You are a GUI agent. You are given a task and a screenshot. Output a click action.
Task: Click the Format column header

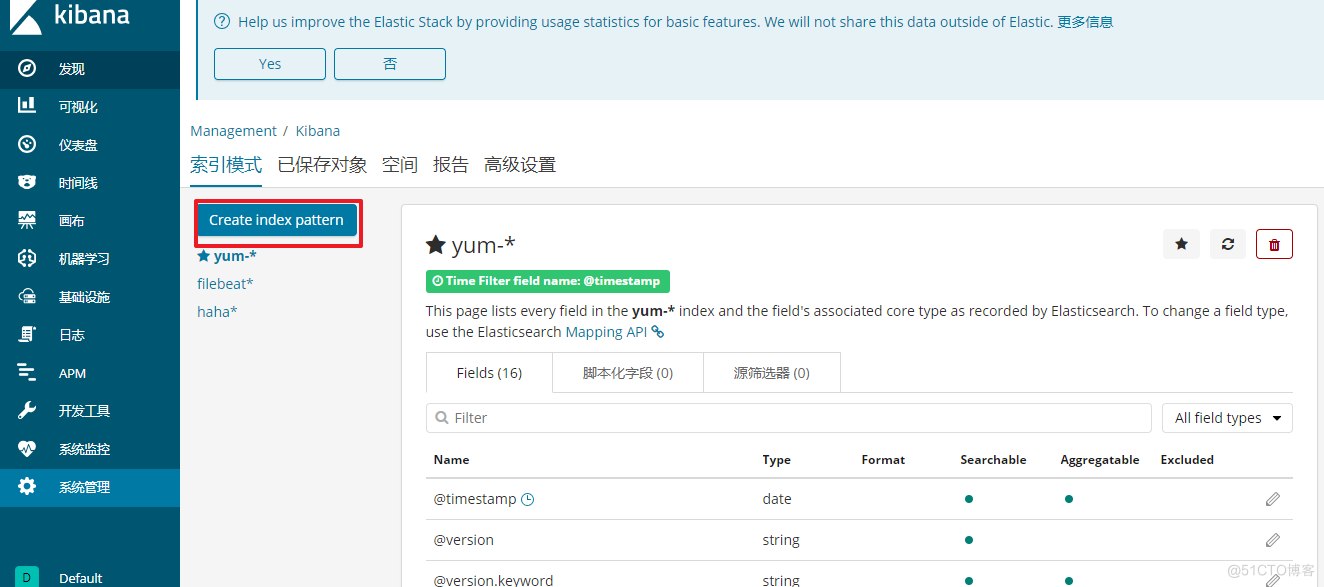click(883, 460)
